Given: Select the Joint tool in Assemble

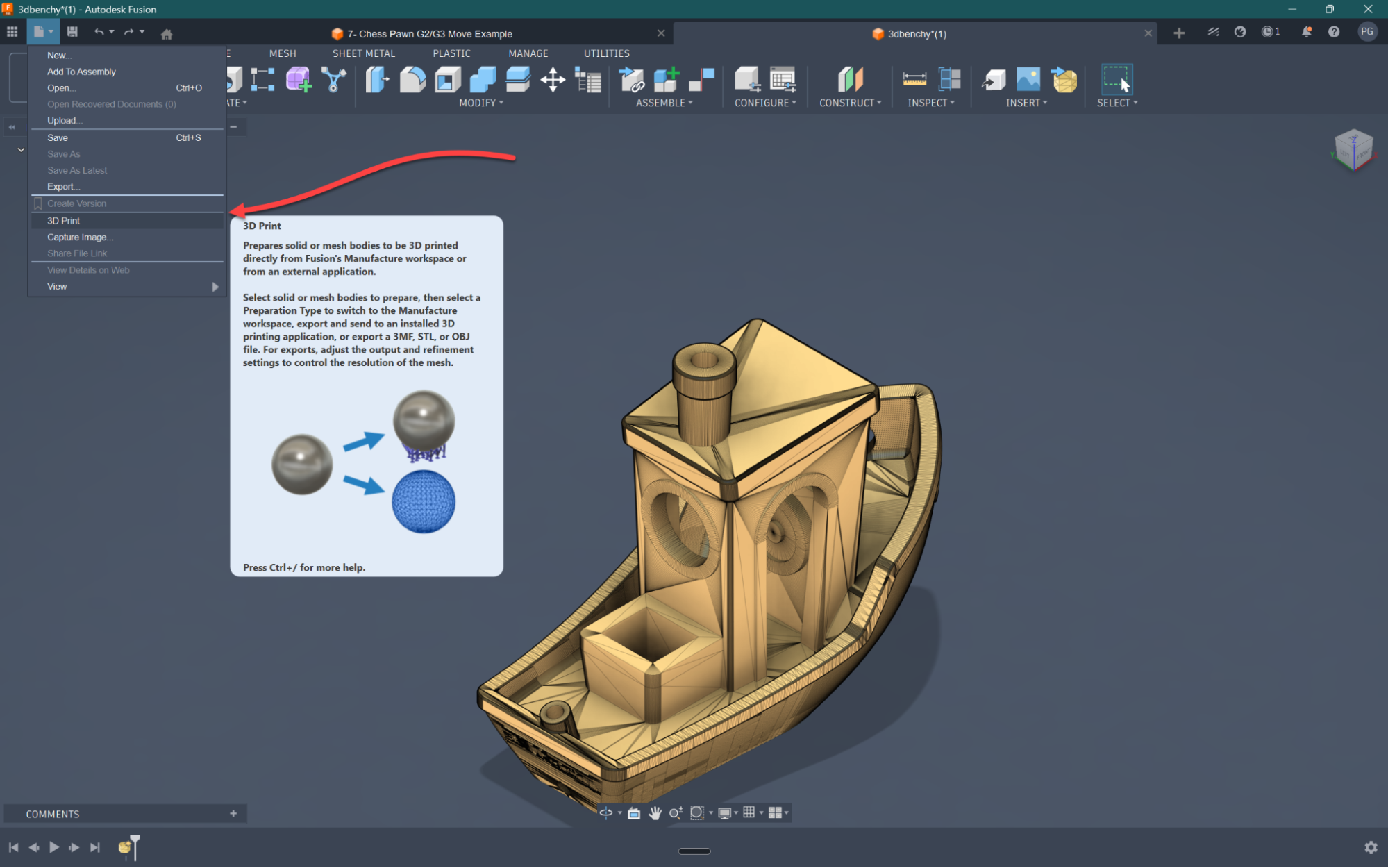Looking at the screenshot, I should (702, 80).
